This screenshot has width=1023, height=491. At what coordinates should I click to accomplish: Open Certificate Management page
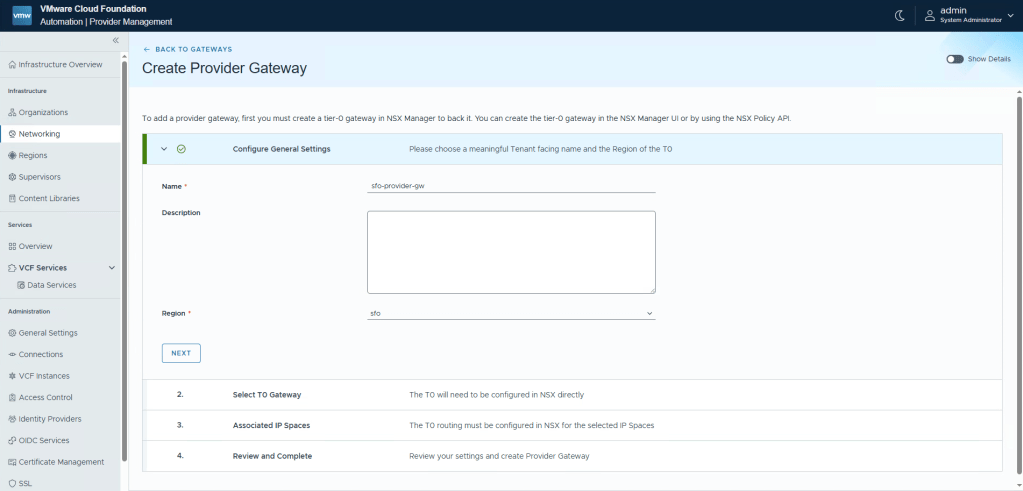61,462
